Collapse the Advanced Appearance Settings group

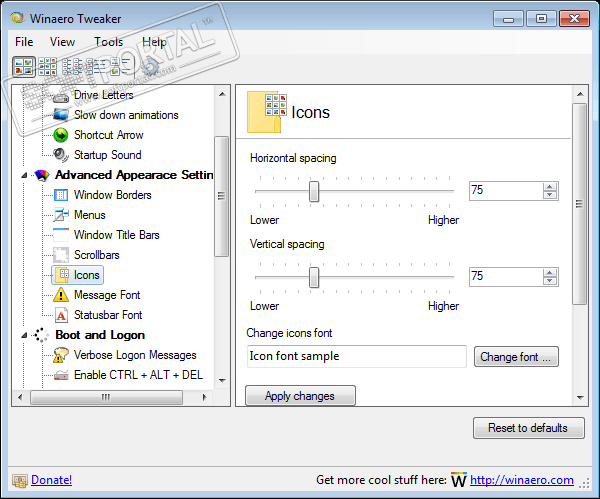(x=24, y=175)
